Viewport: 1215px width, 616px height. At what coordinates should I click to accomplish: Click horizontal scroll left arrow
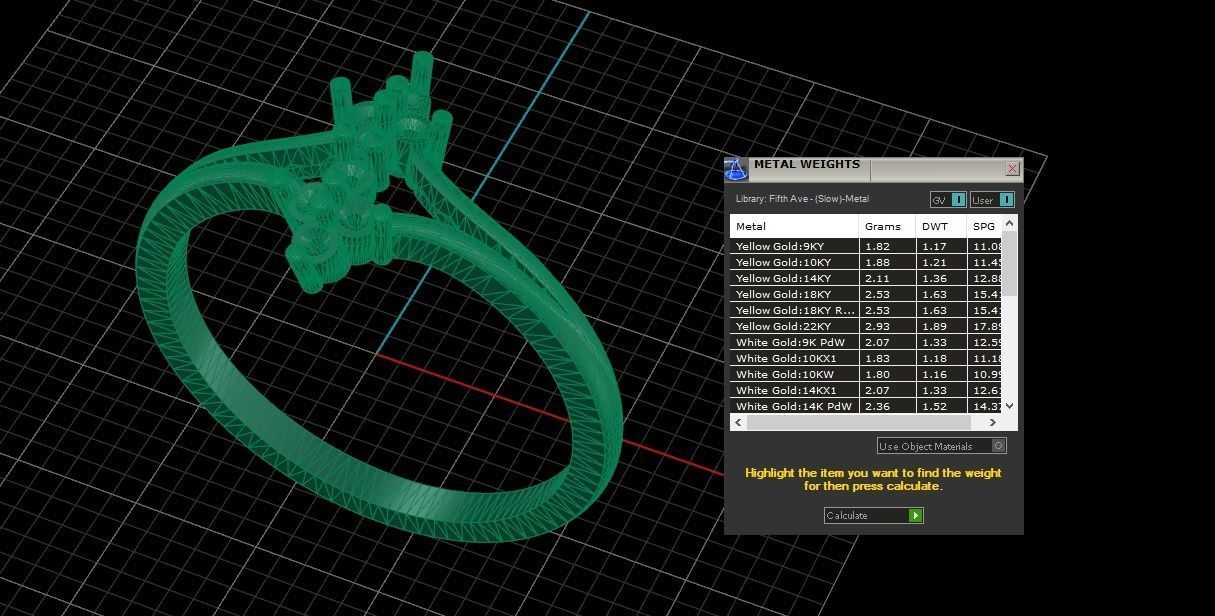[x=738, y=423]
